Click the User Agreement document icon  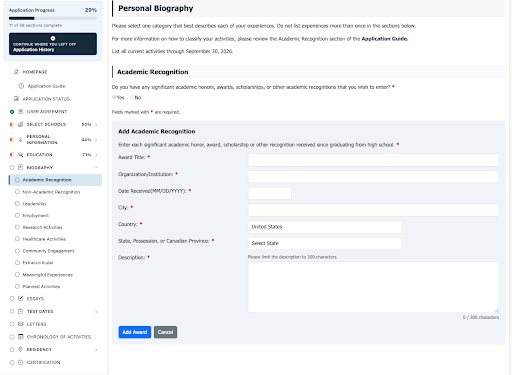20,111
